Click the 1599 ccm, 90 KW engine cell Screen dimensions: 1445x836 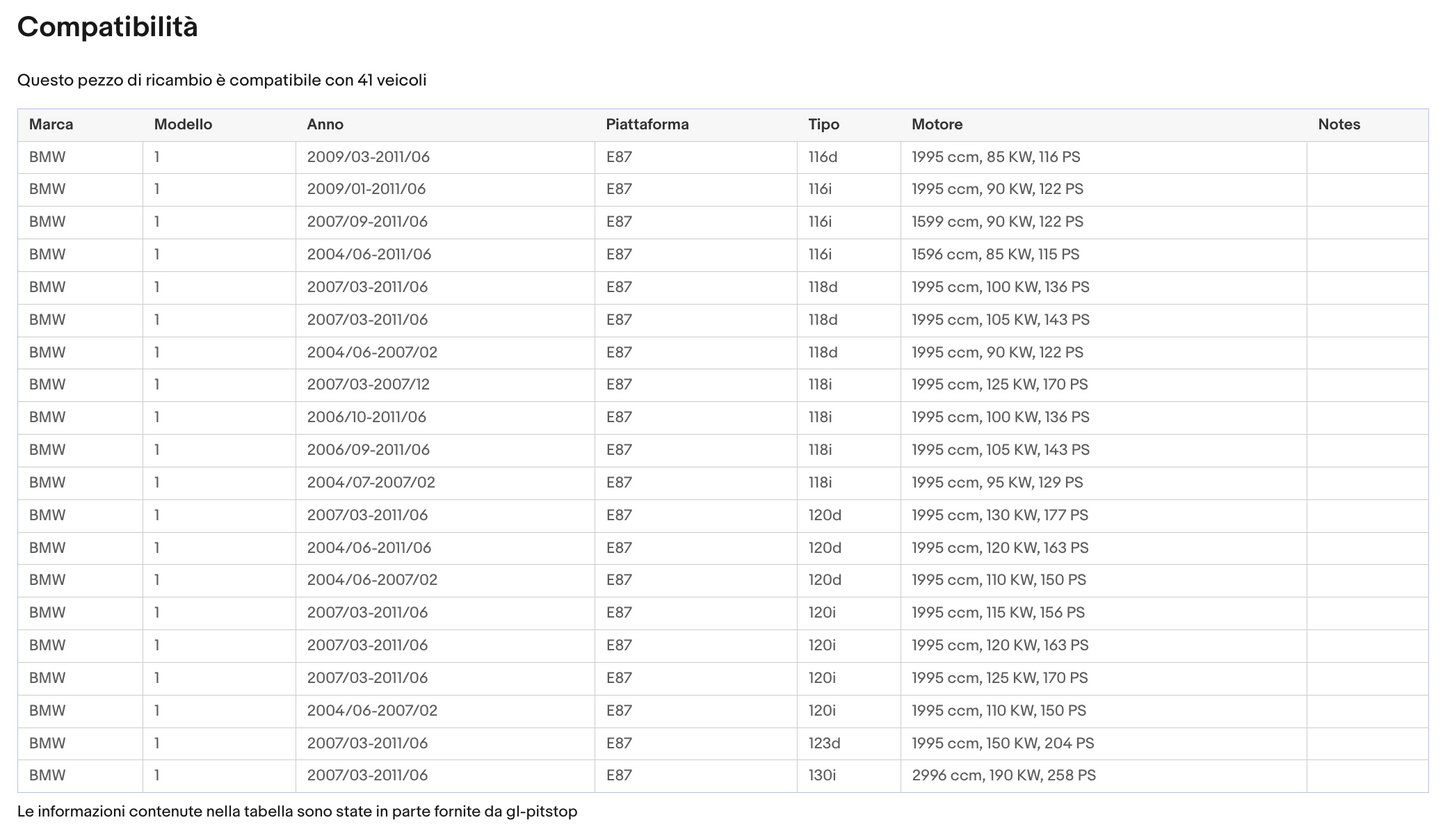[x=997, y=222]
